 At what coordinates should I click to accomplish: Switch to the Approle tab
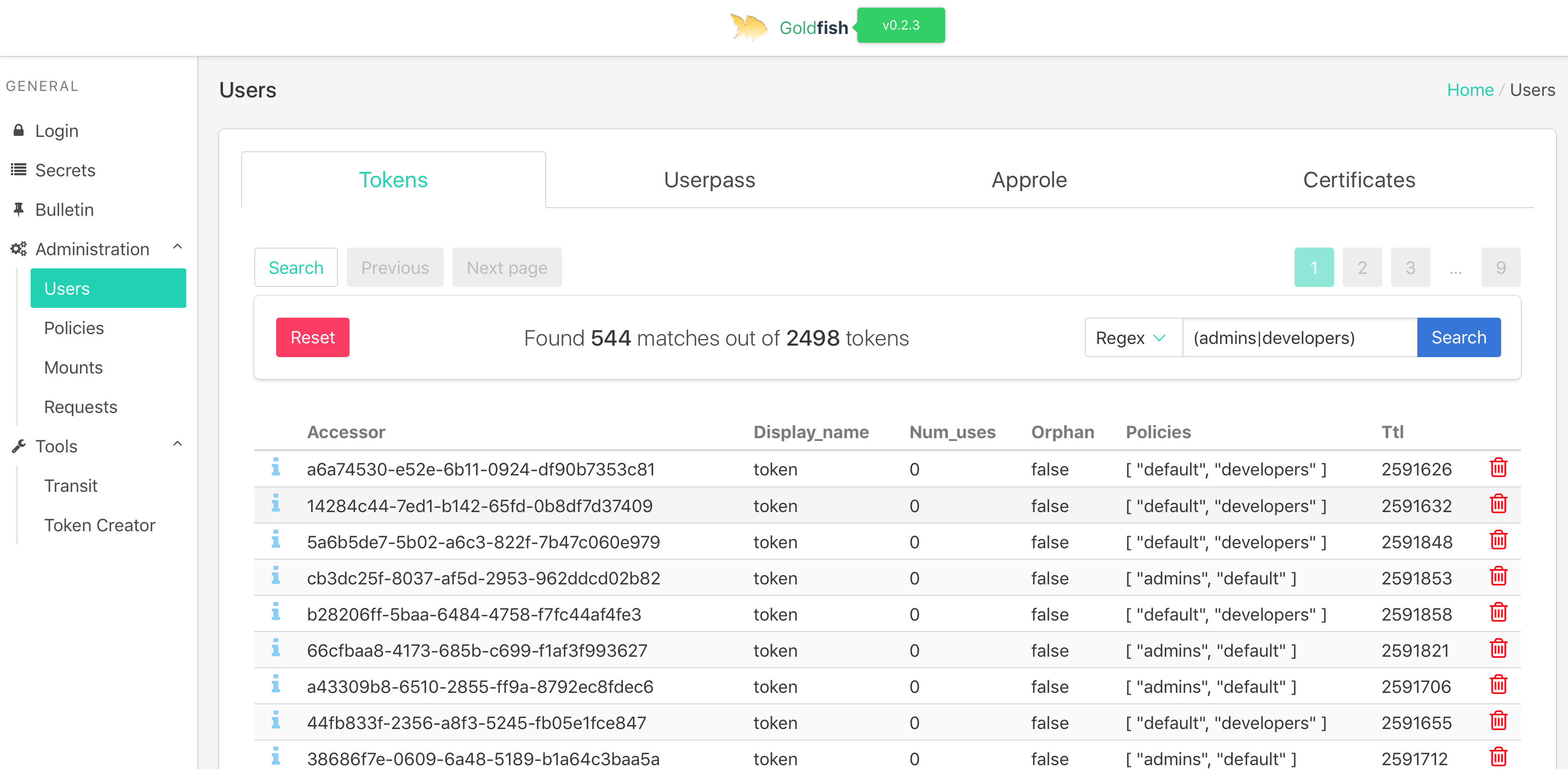pos(1029,180)
